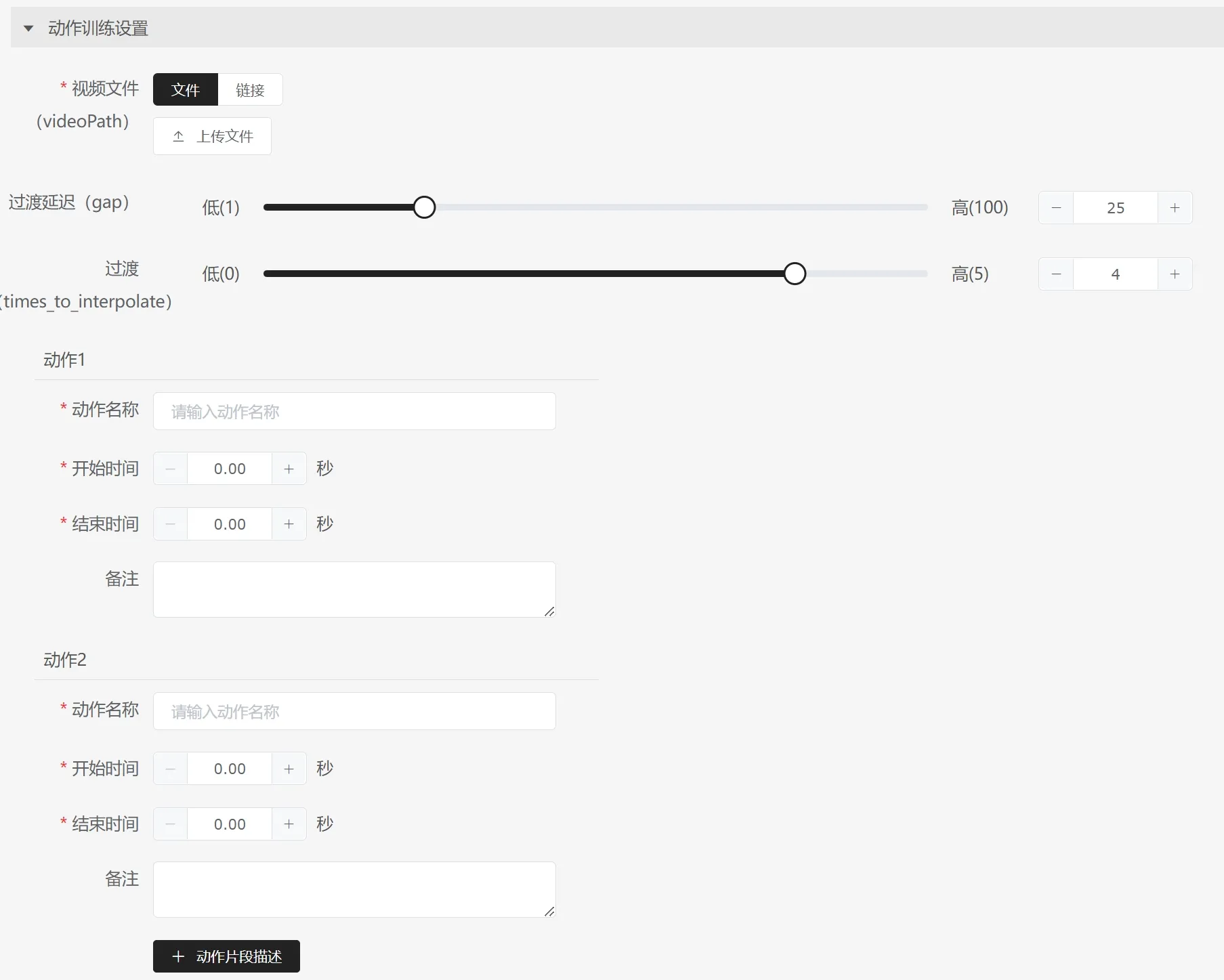Switch to 链接 video source mode

[250, 90]
